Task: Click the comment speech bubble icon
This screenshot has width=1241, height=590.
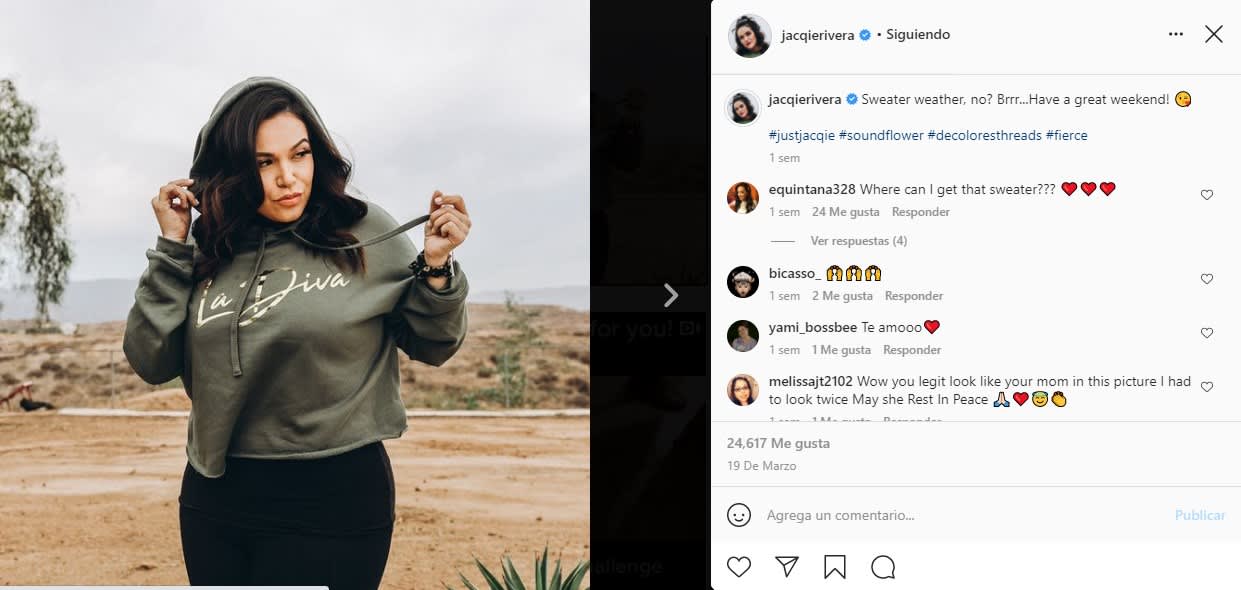Action: (883, 567)
